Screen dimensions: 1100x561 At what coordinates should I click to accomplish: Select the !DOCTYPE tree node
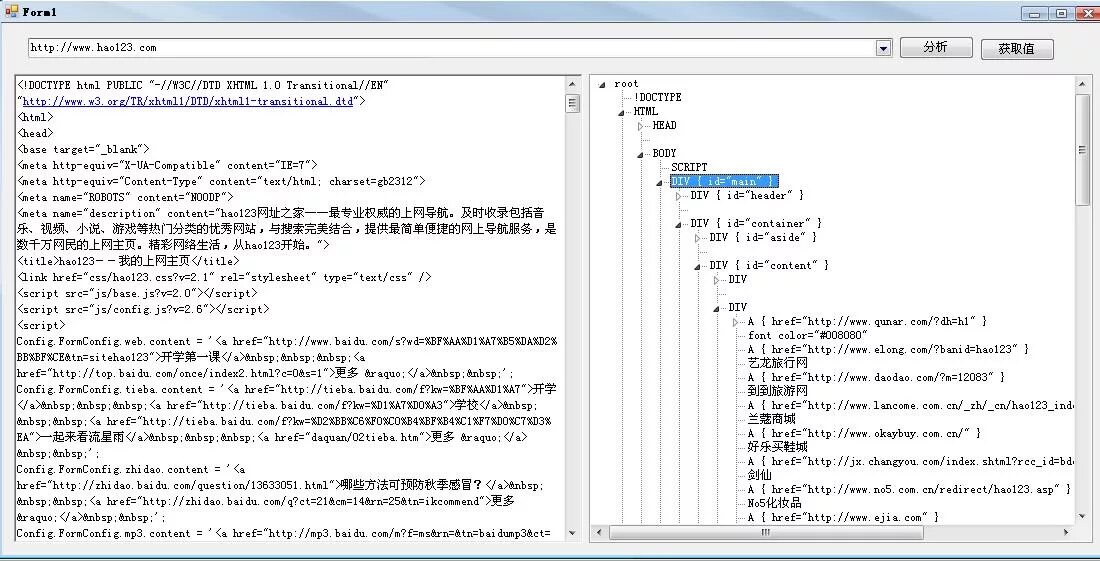657,97
